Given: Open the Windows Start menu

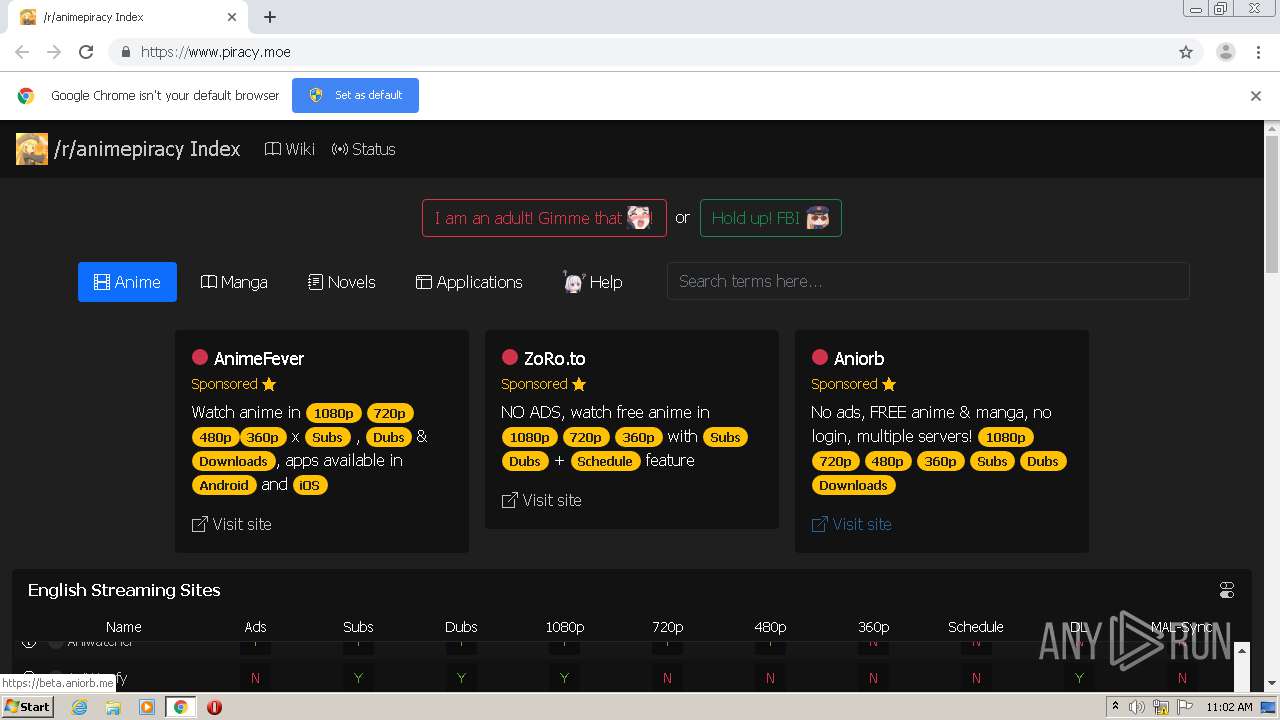Looking at the screenshot, I should pyautogui.click(x=27, y=706).
